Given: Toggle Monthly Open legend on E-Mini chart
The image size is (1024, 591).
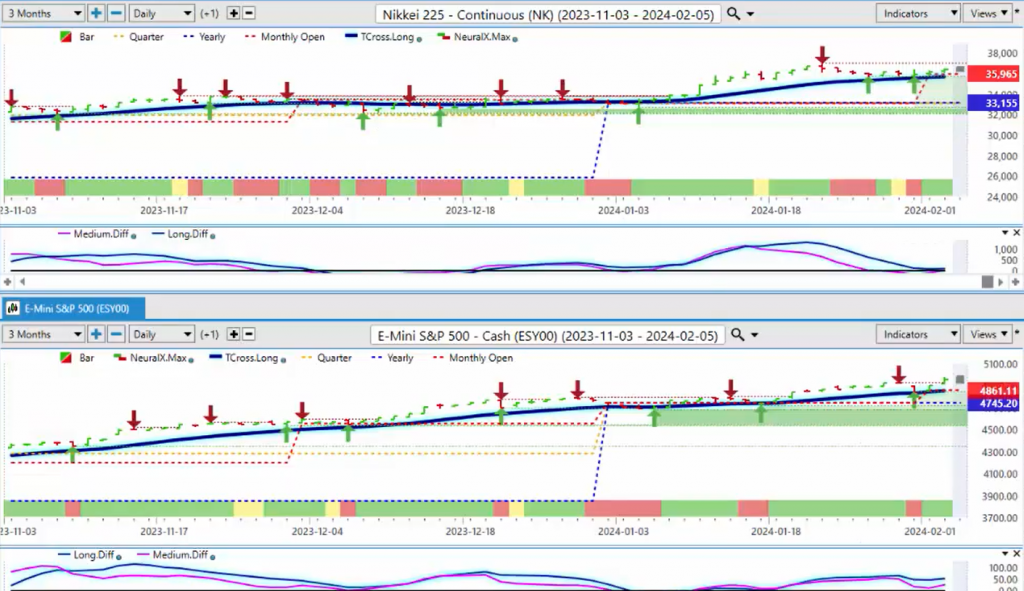Looking at the screenshot, I should coord(480,358).
